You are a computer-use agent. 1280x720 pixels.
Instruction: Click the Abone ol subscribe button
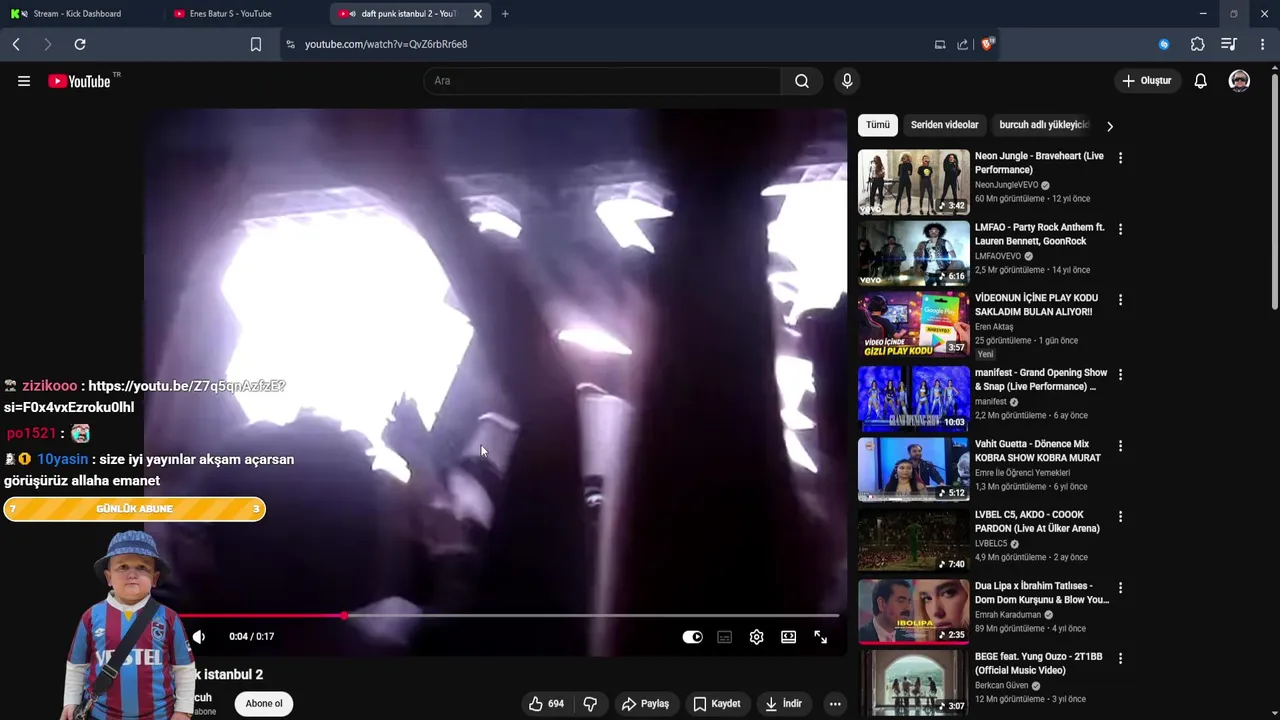[264, 704]
